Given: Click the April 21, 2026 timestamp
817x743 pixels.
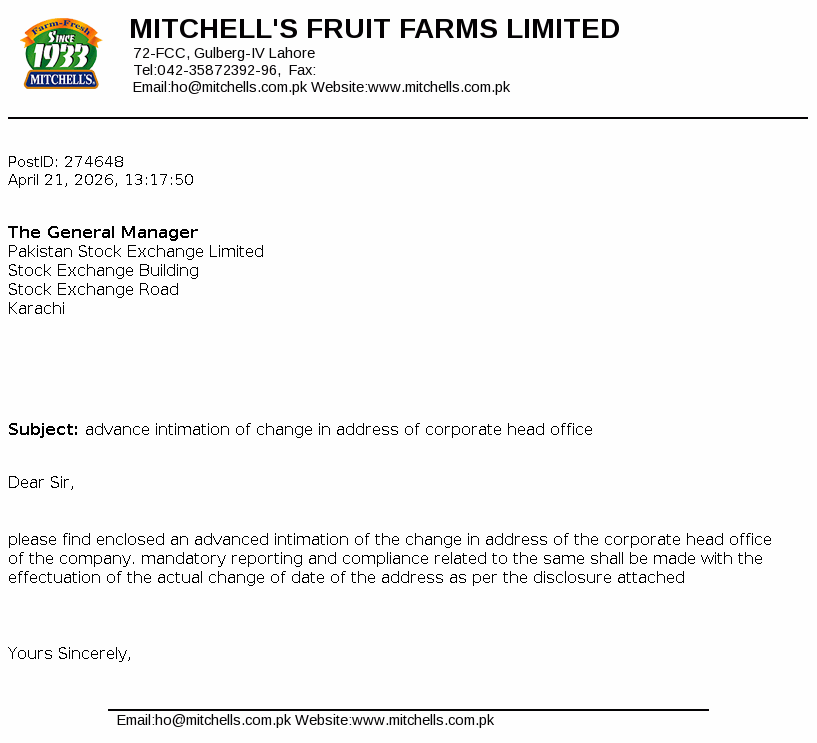Looking at the screenshot, I should pyautogui.click(x=101, y=180).
